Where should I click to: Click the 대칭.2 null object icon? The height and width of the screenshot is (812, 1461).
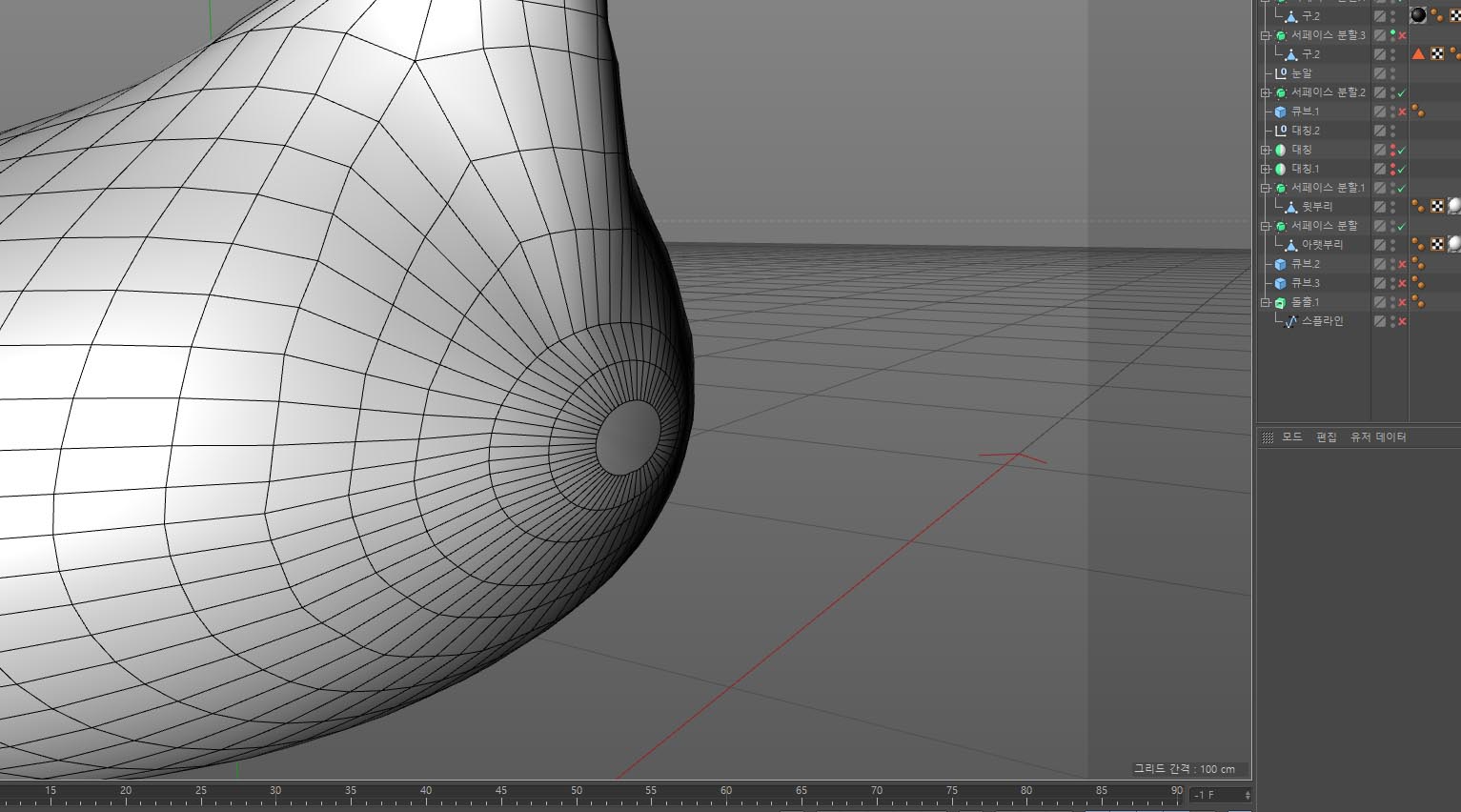click(1281, 131)
